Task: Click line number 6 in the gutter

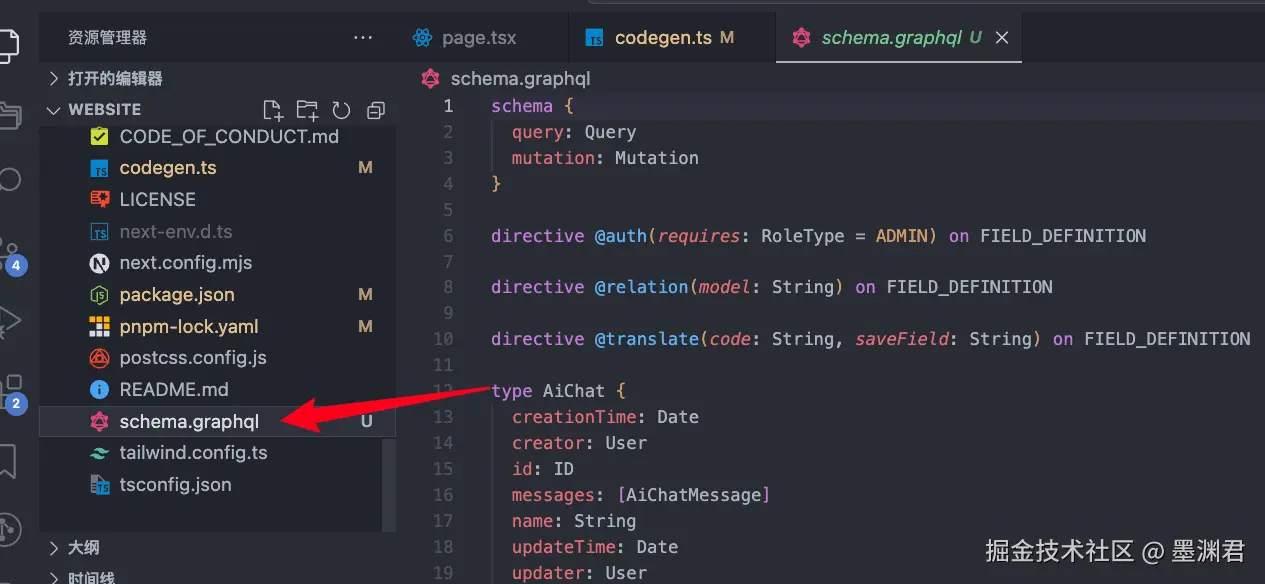Action: click(x=448, y=236)
